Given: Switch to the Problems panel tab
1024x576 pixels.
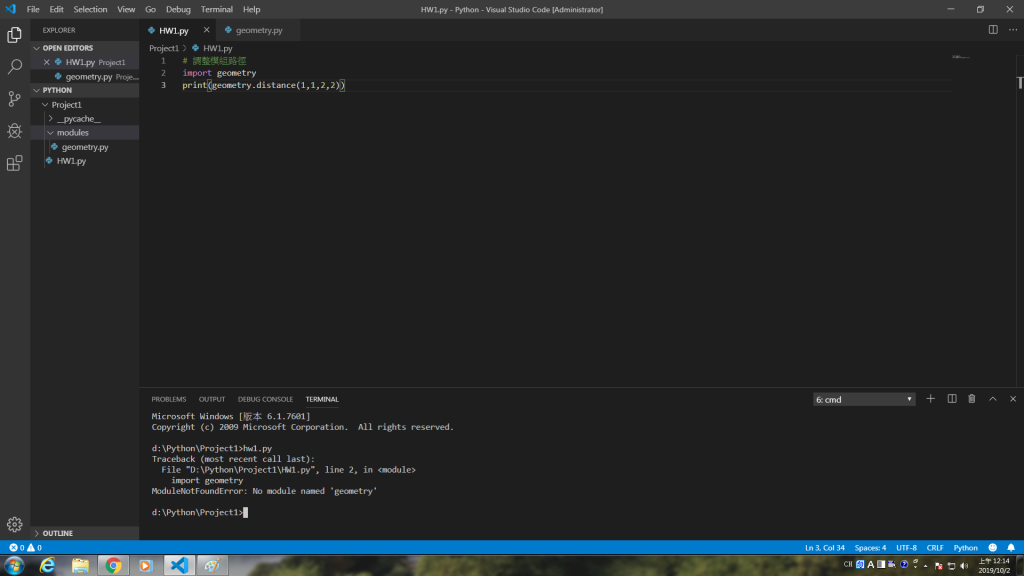Looking at the screenshot, I should pos(168,399).
